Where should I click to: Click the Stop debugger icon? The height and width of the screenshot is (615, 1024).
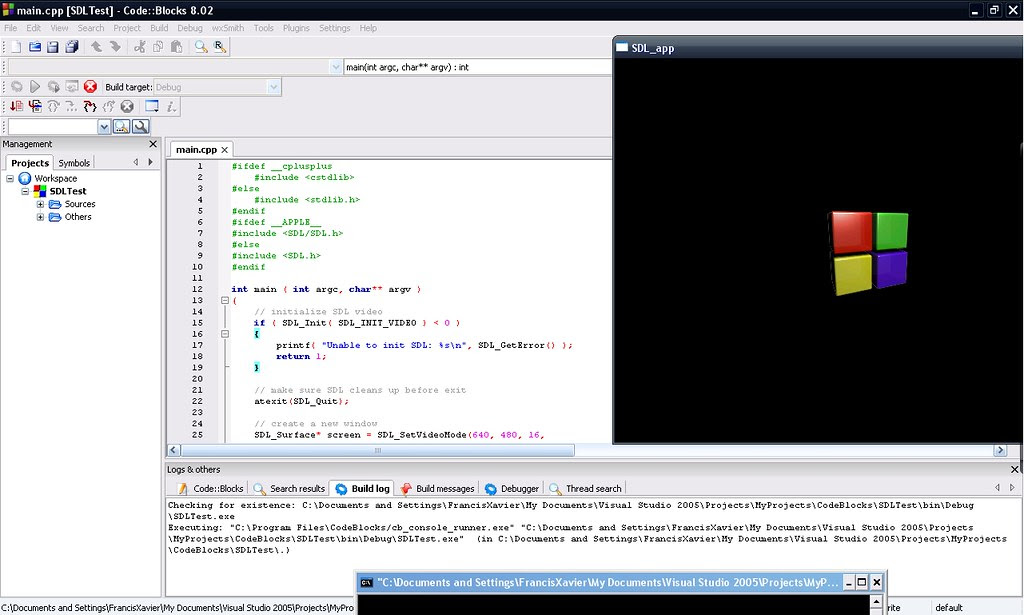coord(127,106)
